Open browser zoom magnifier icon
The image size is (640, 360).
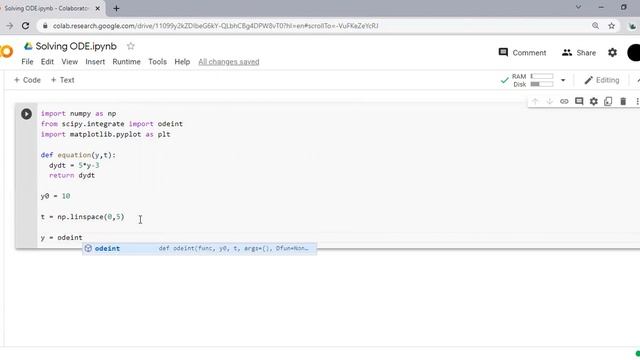pos(596,26)
